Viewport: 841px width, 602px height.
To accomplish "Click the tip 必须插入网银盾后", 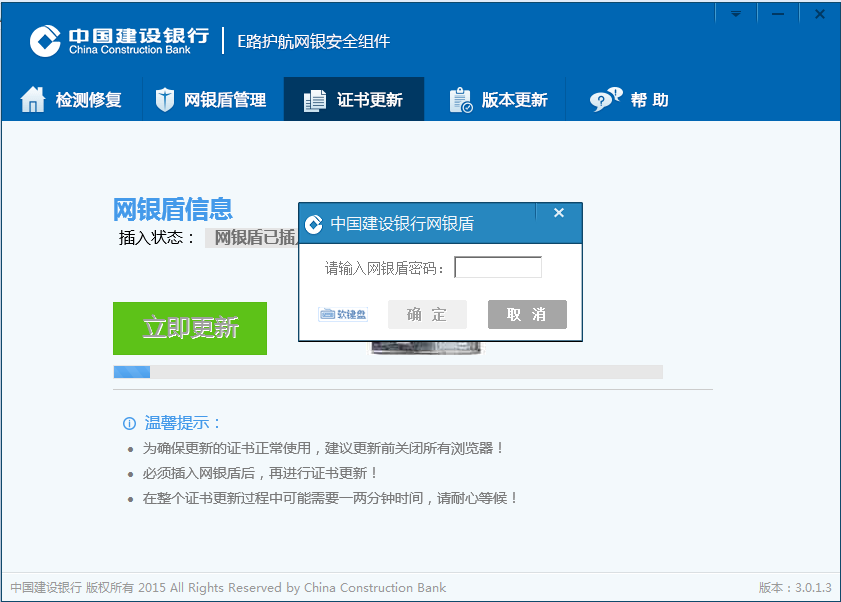I will [x=260, y=473].
